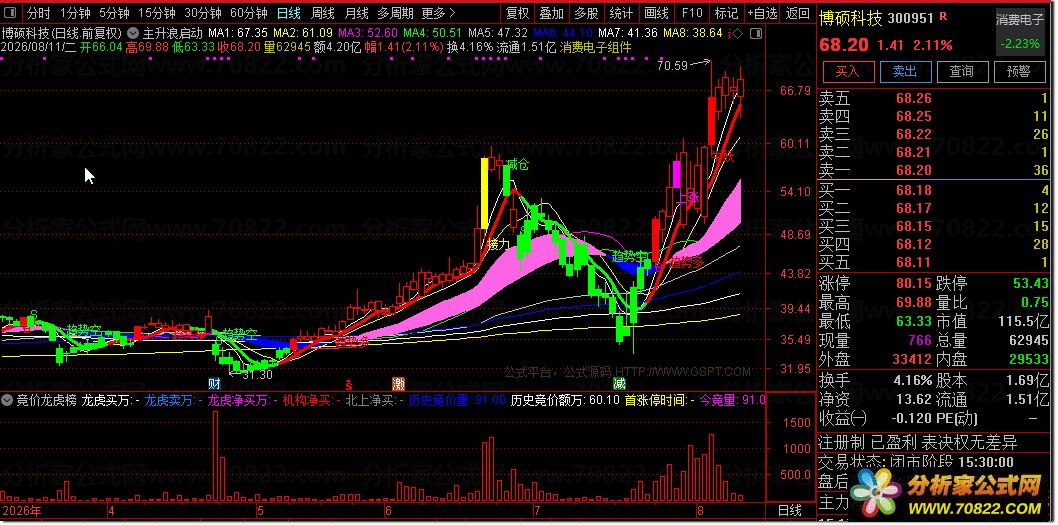Click the red R margin-trading marker
The image size is (1058, 525).
click(x=943, y=16)
